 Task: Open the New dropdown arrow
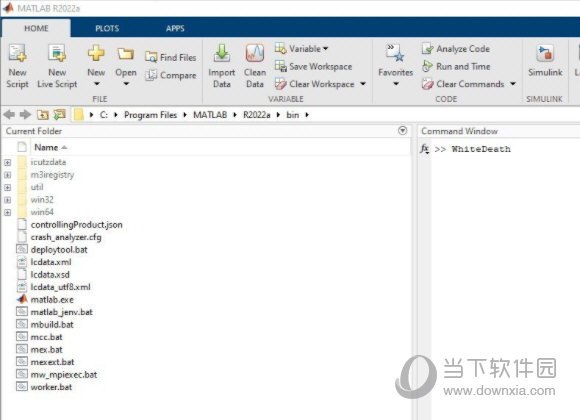96,84
